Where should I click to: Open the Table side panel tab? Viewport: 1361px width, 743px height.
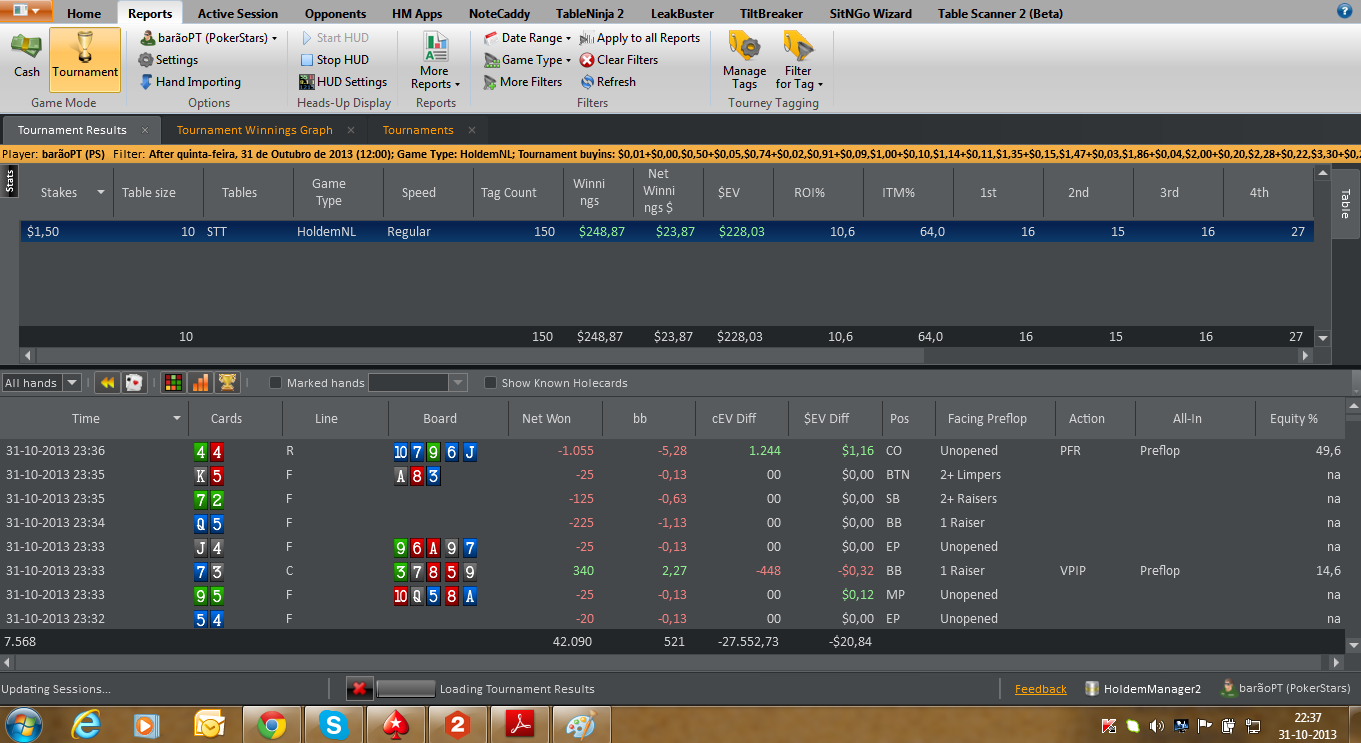[x=1345, y=204]
